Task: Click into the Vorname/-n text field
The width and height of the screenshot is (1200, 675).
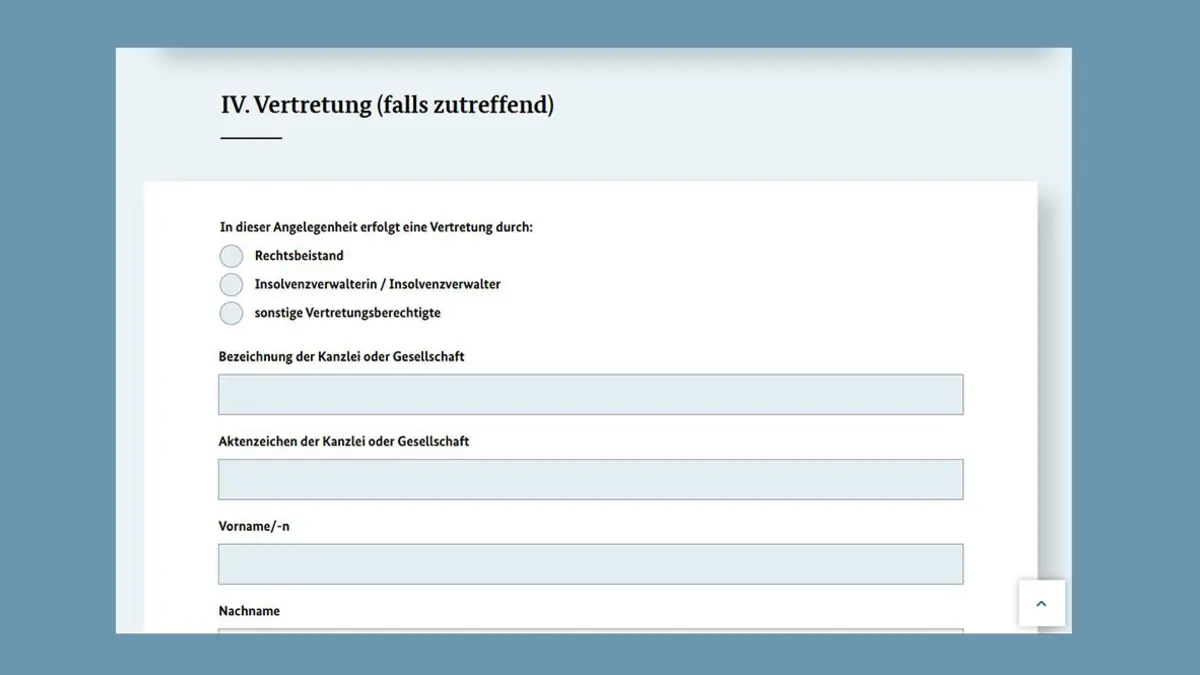Action: click(591, 564)
